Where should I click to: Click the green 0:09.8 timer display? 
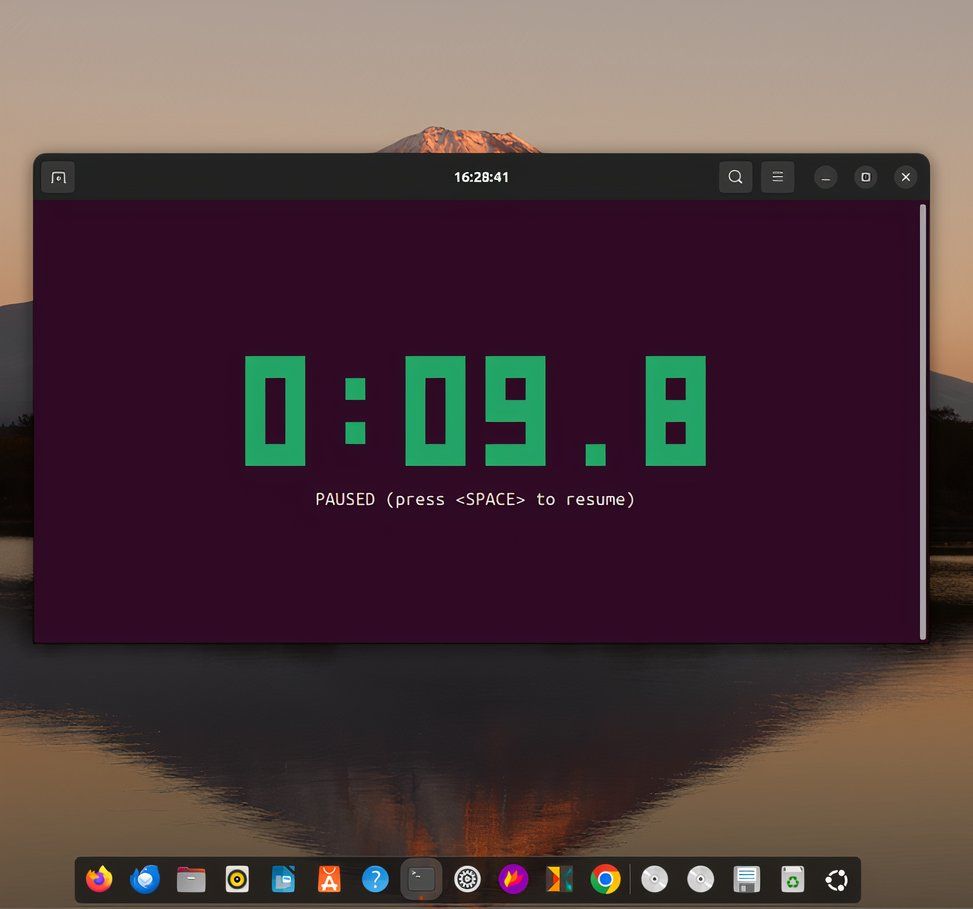[x=475, y=411]
